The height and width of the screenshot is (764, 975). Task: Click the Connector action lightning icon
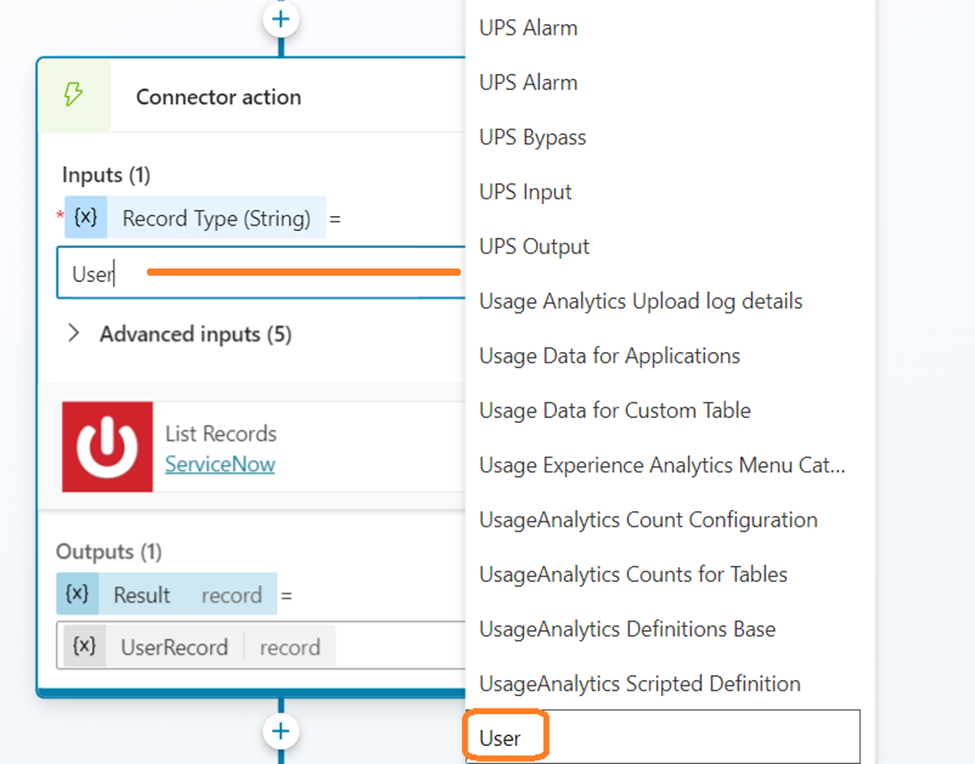73,96
